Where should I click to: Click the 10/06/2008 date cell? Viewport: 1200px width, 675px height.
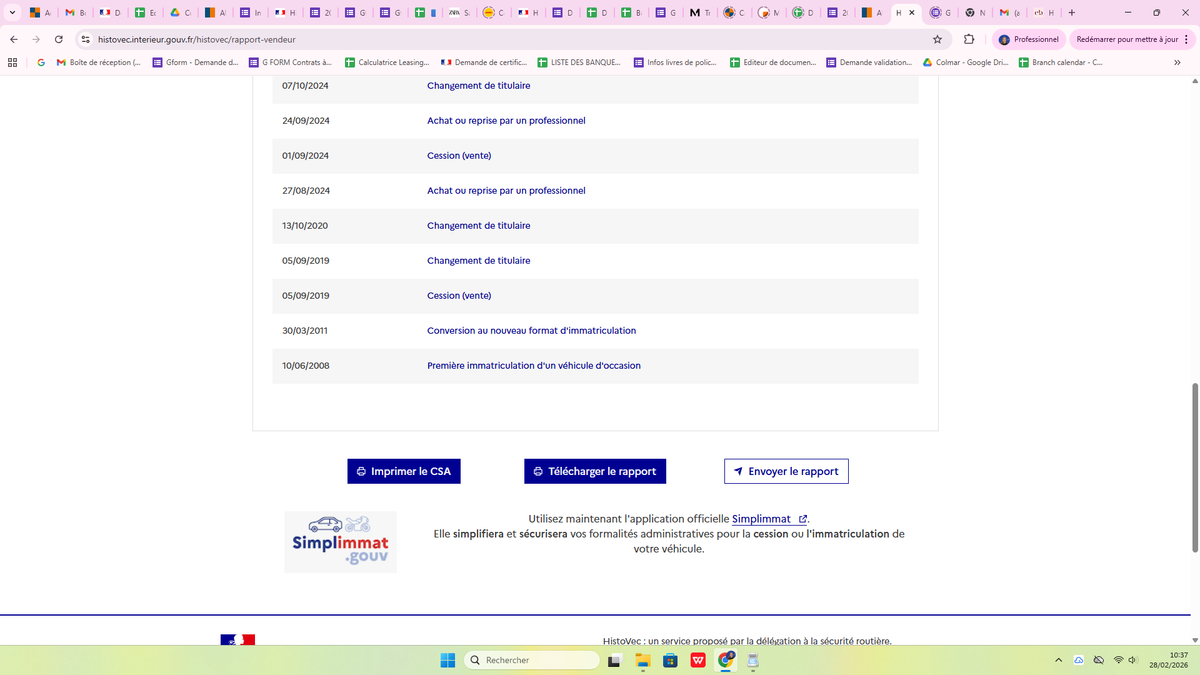pos(306,366)
